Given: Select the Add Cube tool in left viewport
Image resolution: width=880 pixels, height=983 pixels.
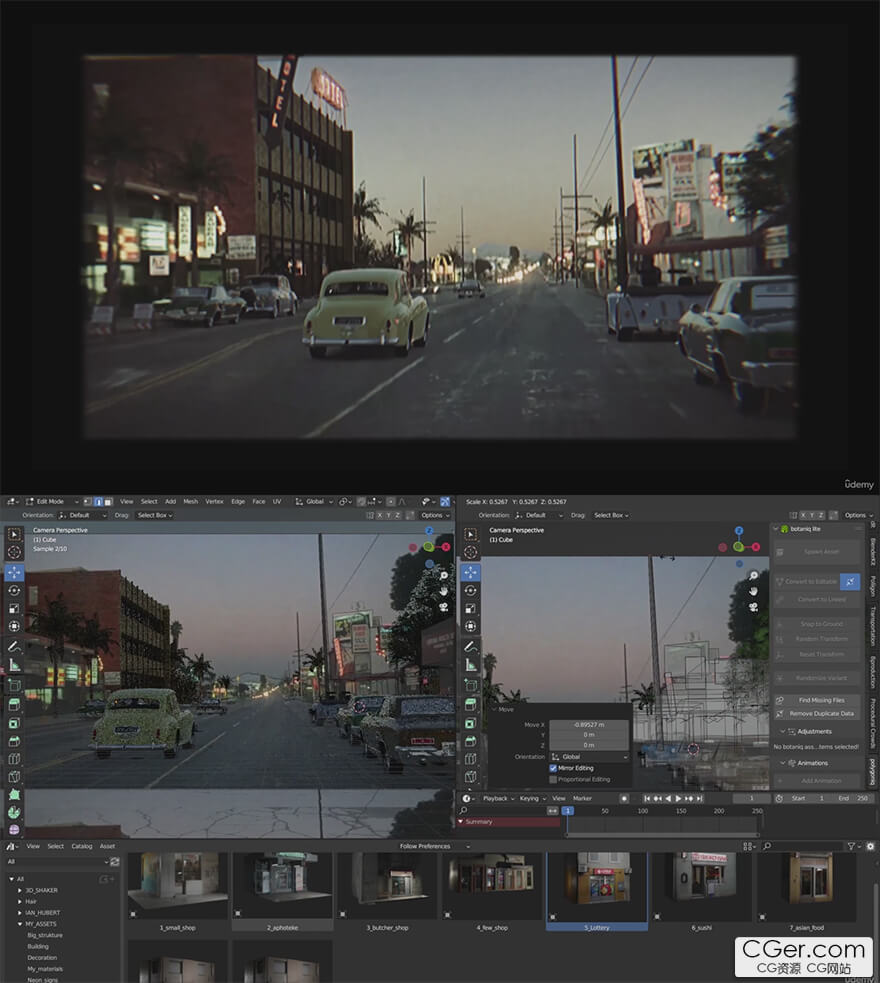Looking at the screenshot, I should [14, 685].
